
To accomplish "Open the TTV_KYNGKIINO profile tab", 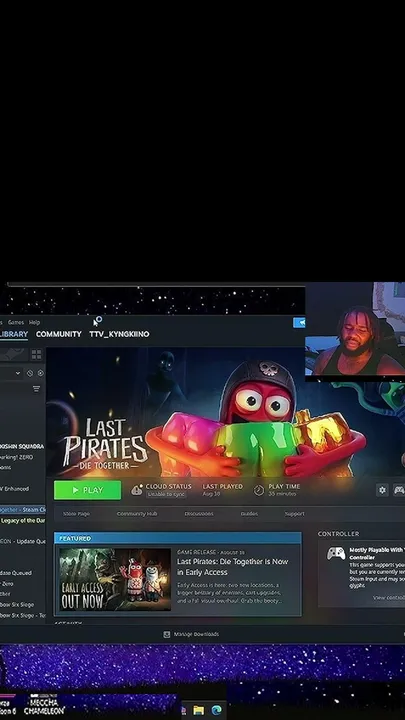I will click(119, 334).
